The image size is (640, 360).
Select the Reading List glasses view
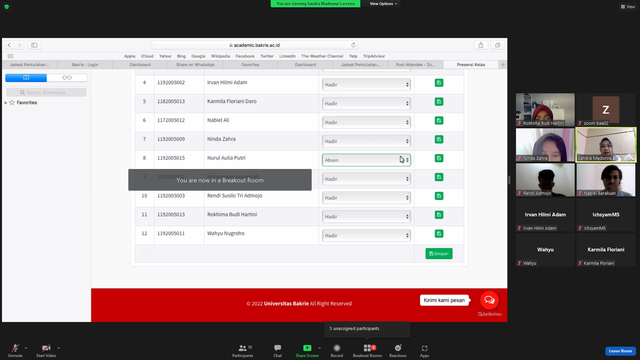point(67,78)
